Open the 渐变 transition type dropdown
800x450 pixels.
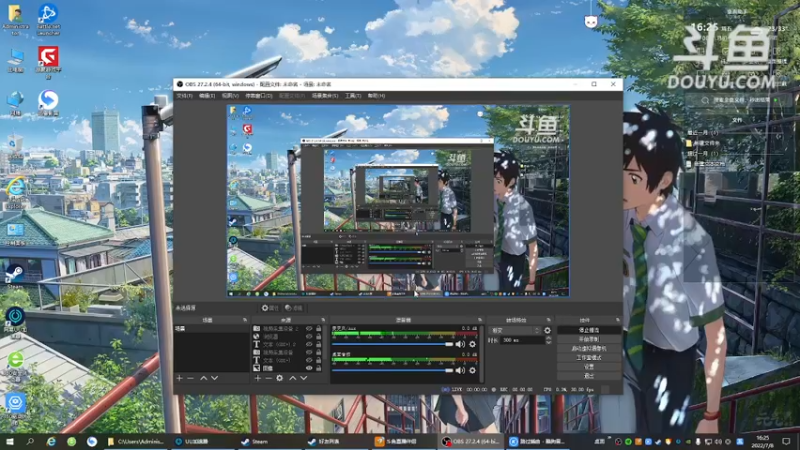(514, 331)
